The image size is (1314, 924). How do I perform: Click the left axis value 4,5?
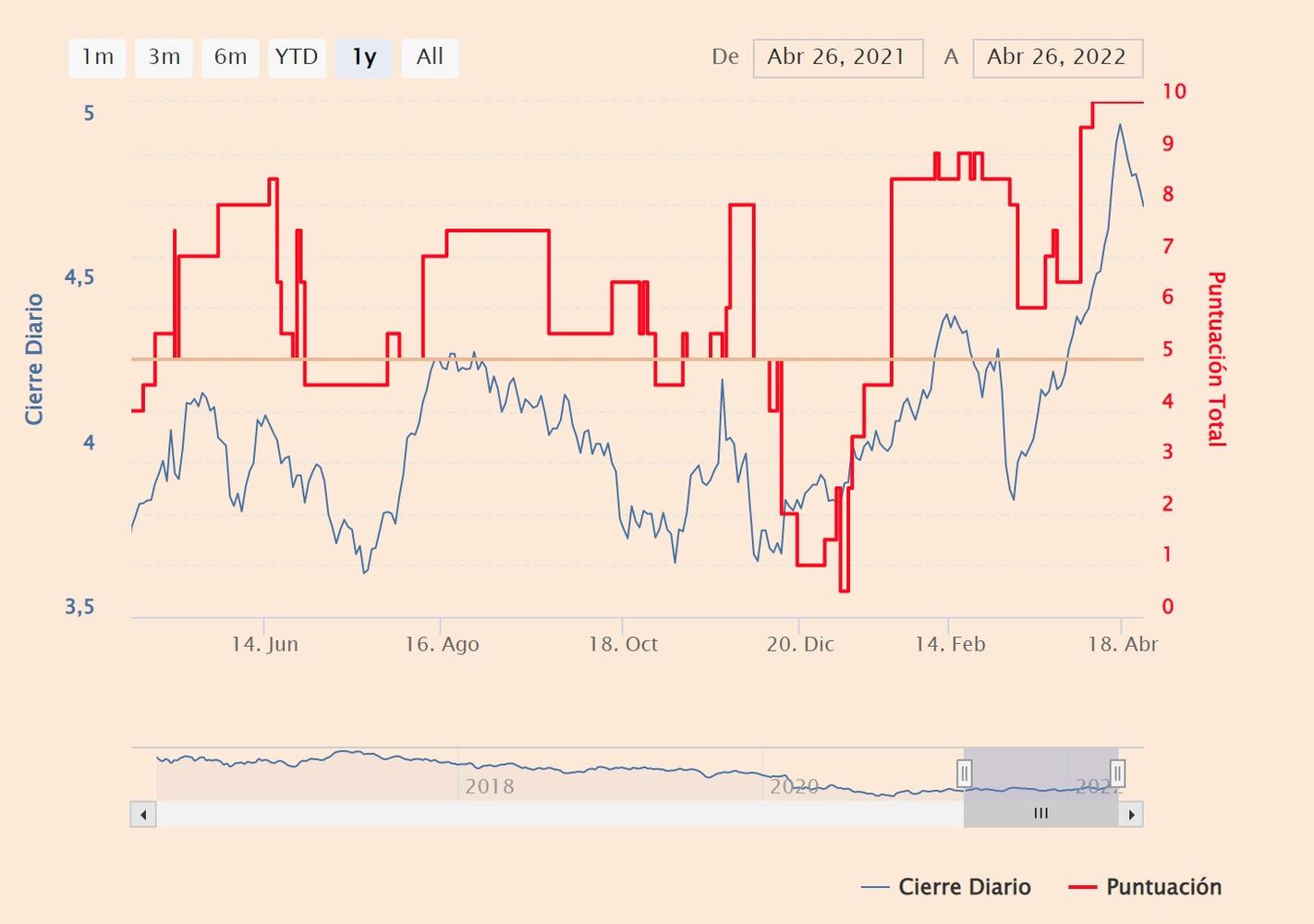(x=79, y=277)
